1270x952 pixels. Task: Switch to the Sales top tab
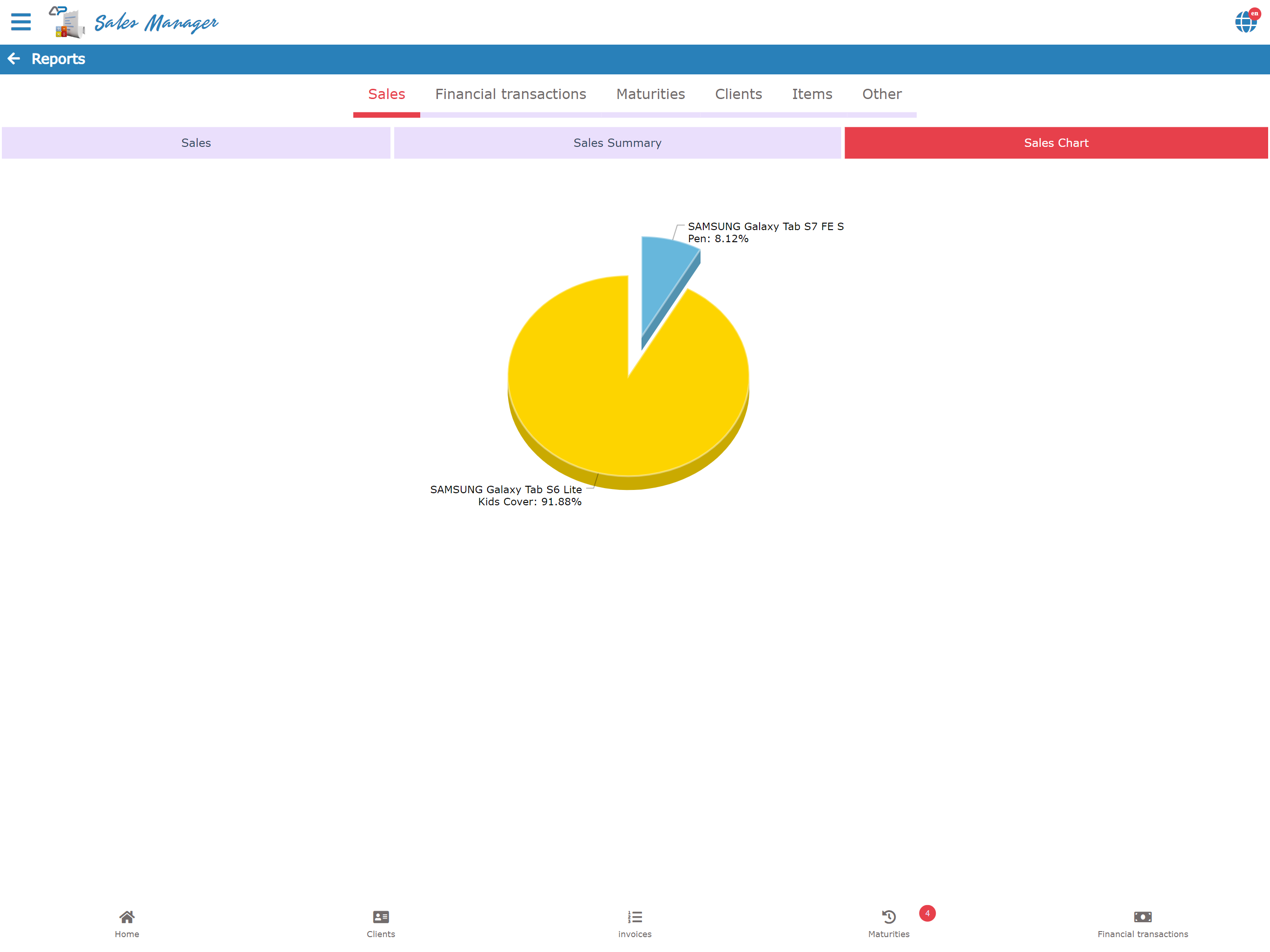point(386,94)
